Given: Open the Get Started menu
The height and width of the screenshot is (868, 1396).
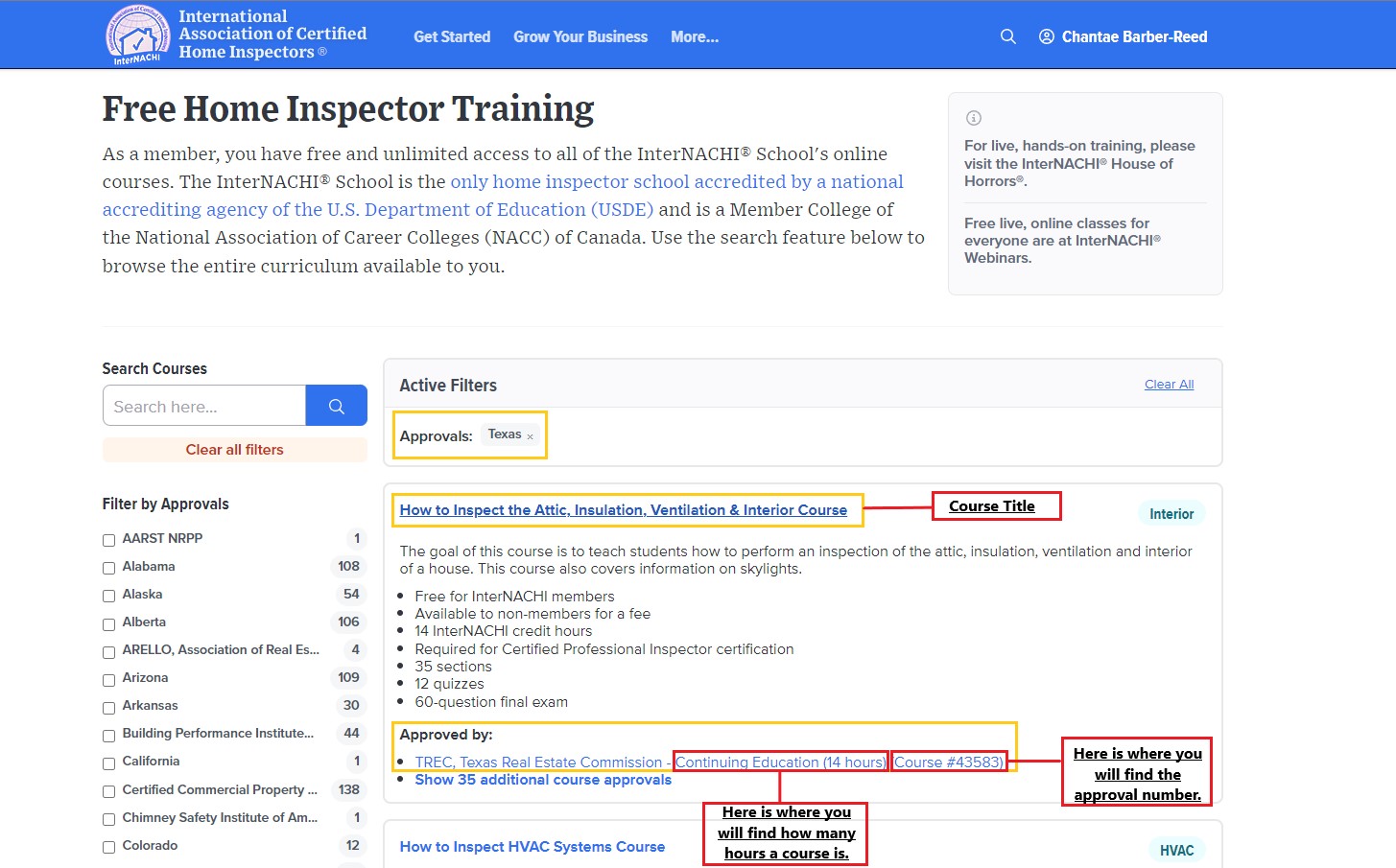Looking at the screenshot, I should click(452, 36).
